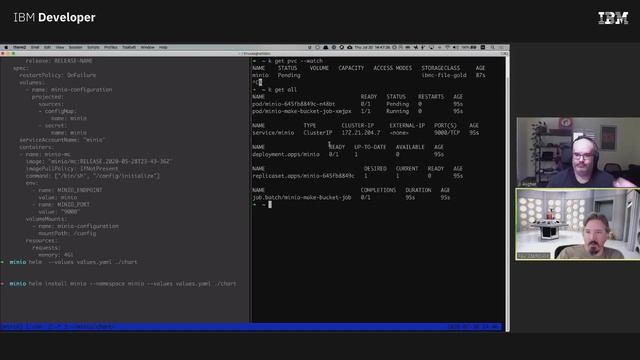Click the 'ibmc-file-gold' storage class value
Viewport: 640px width, 360px height.
click(444, 76)
